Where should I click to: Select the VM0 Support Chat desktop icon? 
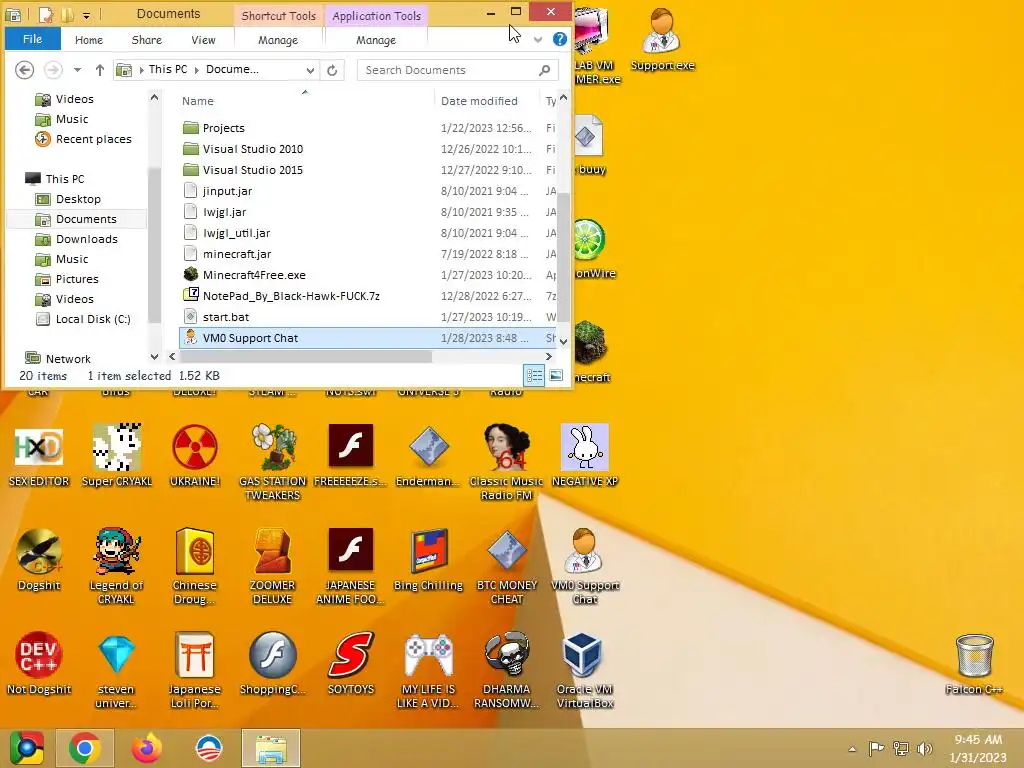pyautogui.click(x=584, y=566)
